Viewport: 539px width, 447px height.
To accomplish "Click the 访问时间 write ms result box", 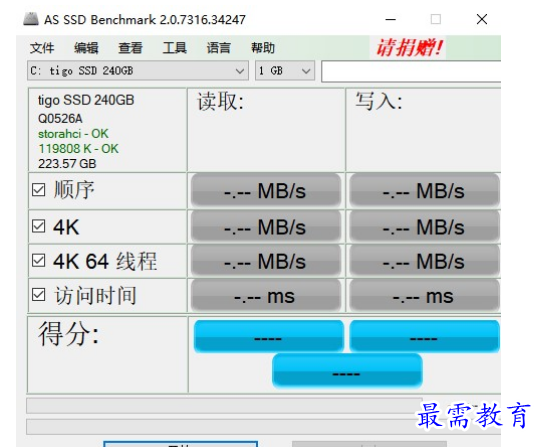I will tap(425, 295).
